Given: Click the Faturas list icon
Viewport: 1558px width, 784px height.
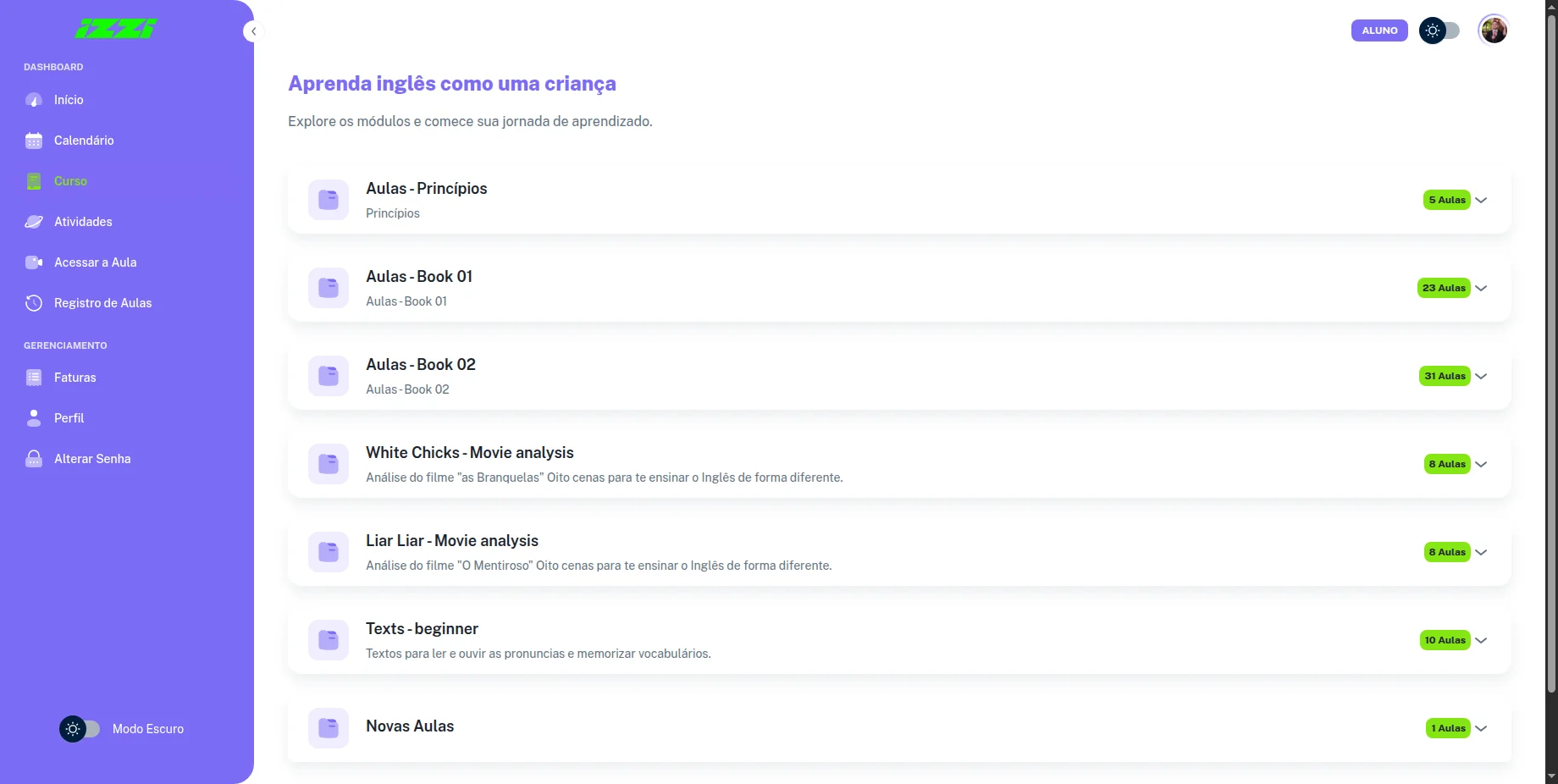Looking at the screenshot, I should click(34, 378).
